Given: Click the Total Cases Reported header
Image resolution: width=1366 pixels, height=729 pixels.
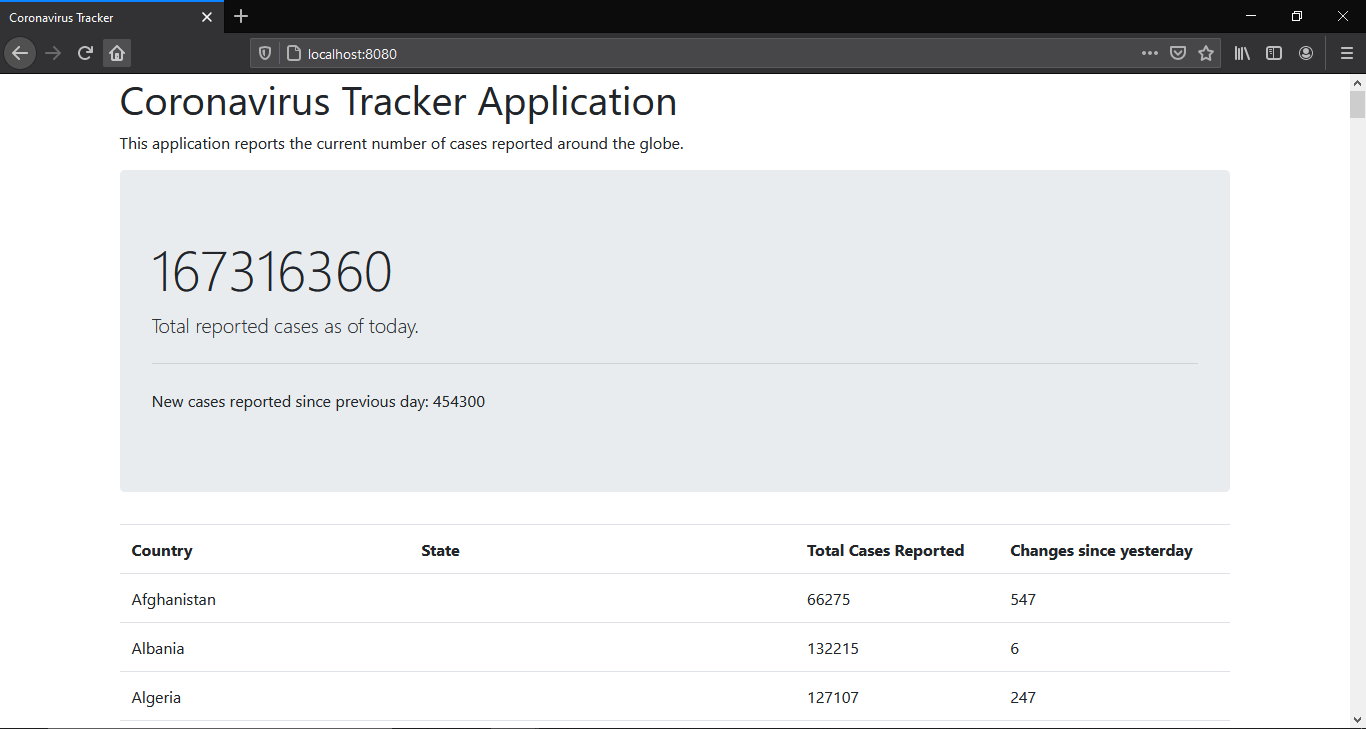Looking at the screenshot, I should (x=885, y=550).
